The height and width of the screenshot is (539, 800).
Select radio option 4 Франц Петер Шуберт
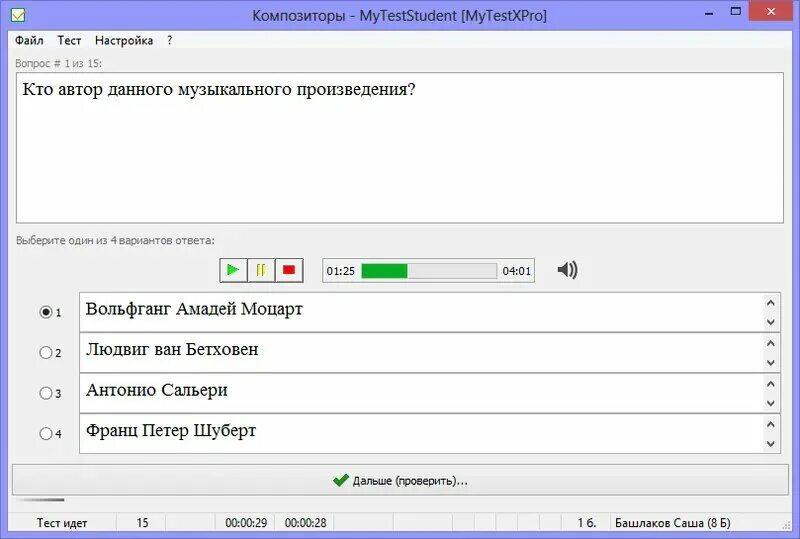[x=46, y=433]
